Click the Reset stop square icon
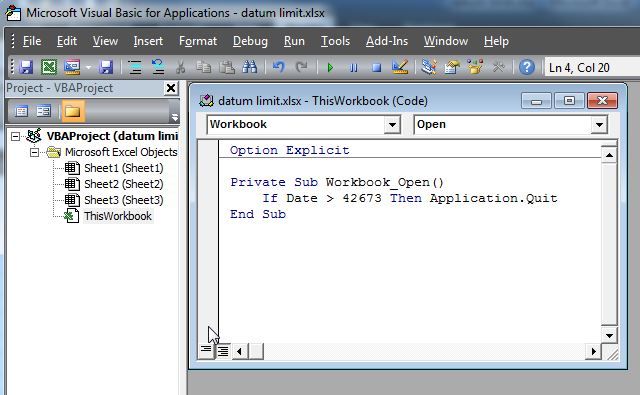Image resolution: width=640 pixels, height=395 pixels. tap(376, 67)
